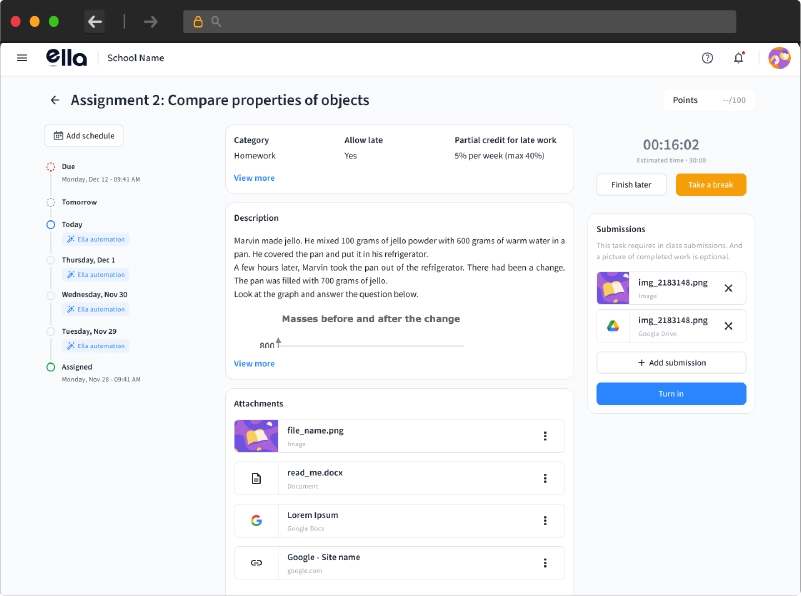
Task: Remove the first img_2183148.png image submission
Action: coord(728,288)
